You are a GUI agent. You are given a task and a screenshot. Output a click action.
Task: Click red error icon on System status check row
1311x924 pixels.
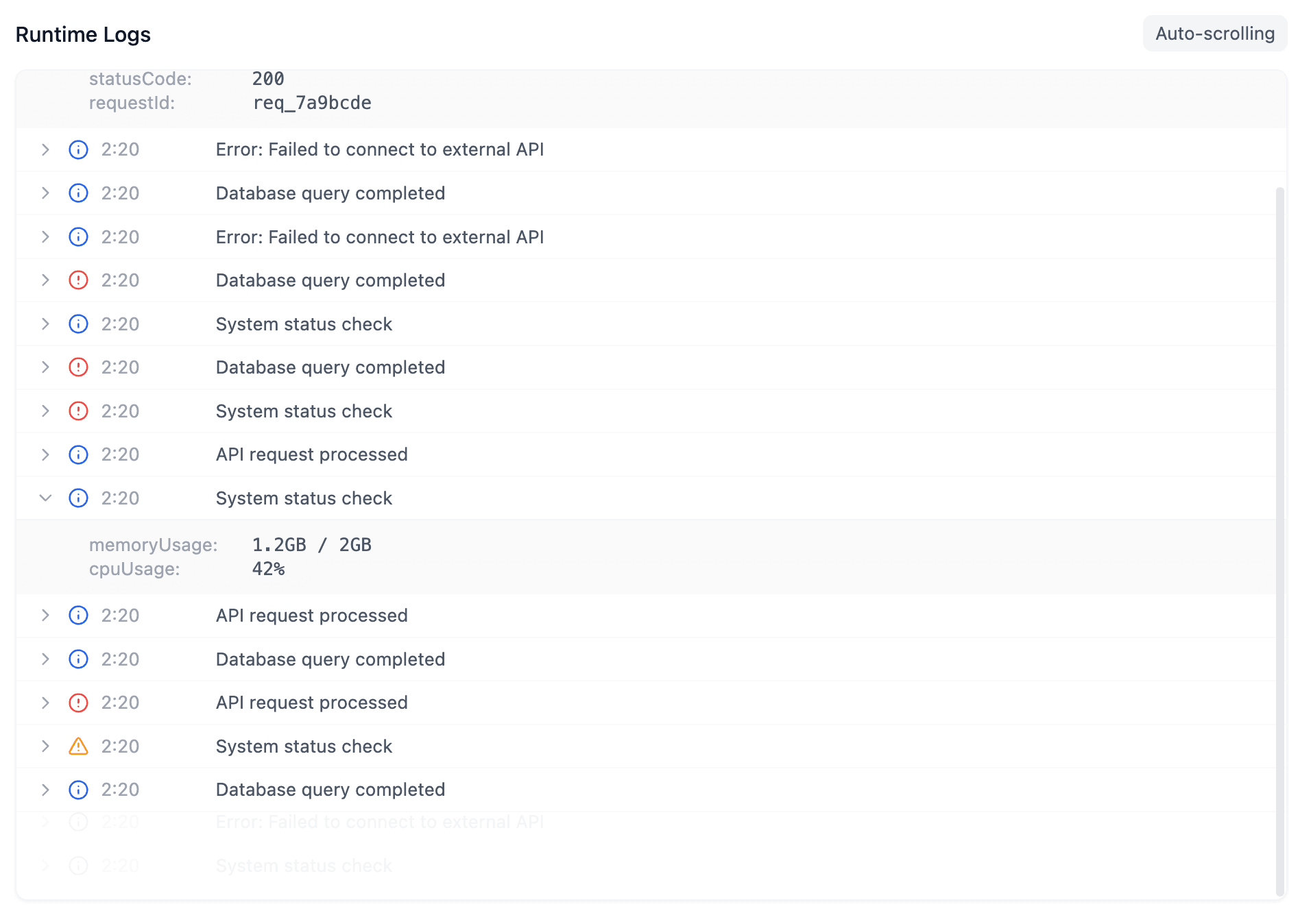click(78, 411)
